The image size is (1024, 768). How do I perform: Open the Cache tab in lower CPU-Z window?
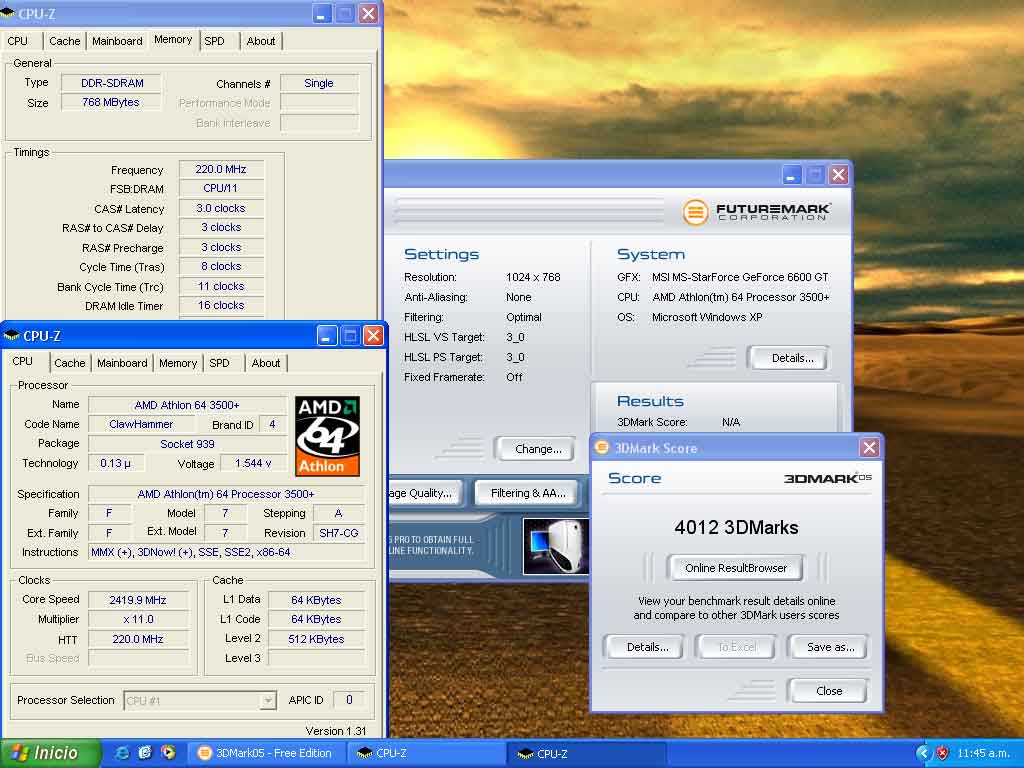point(70,363)
